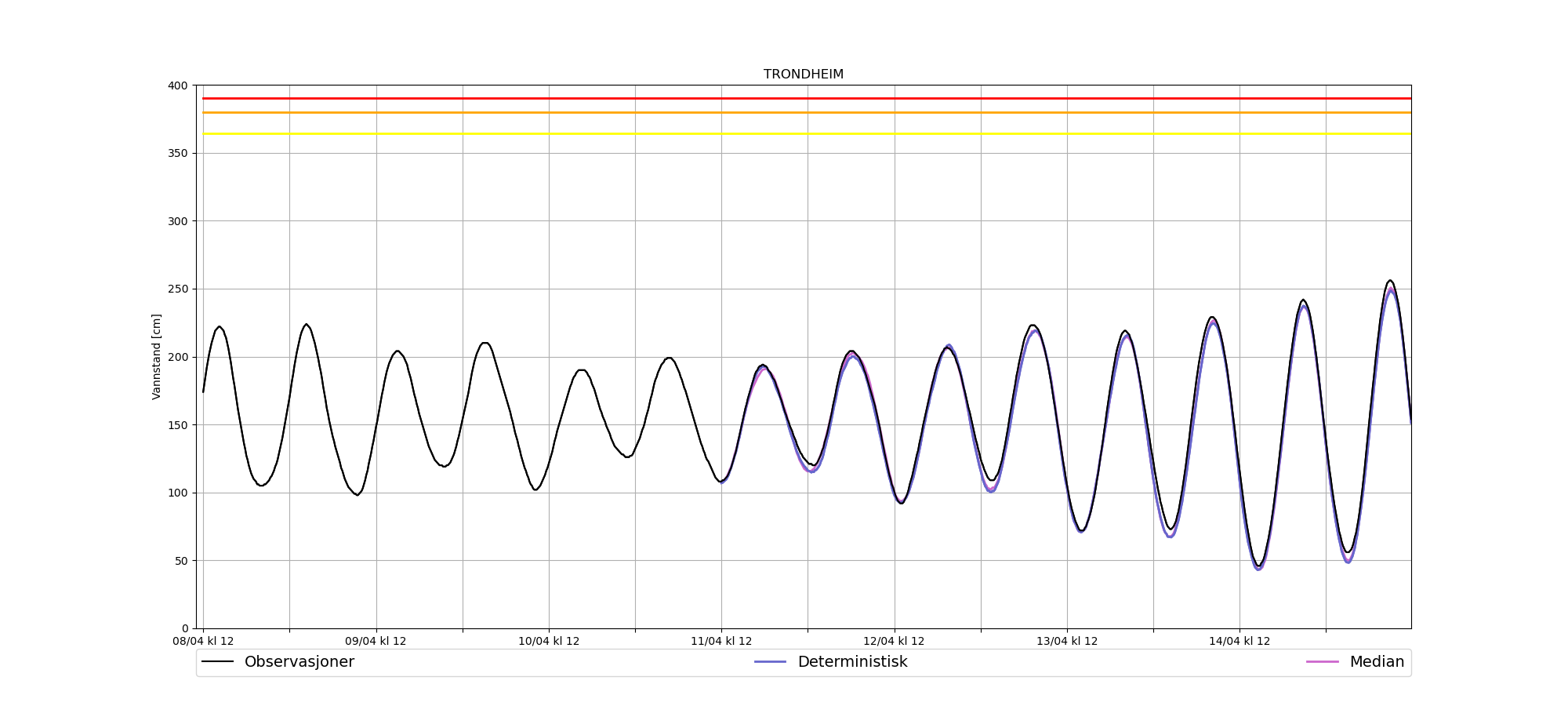
Task: Select the Observasjoner legend label
Action: (299, 662)
